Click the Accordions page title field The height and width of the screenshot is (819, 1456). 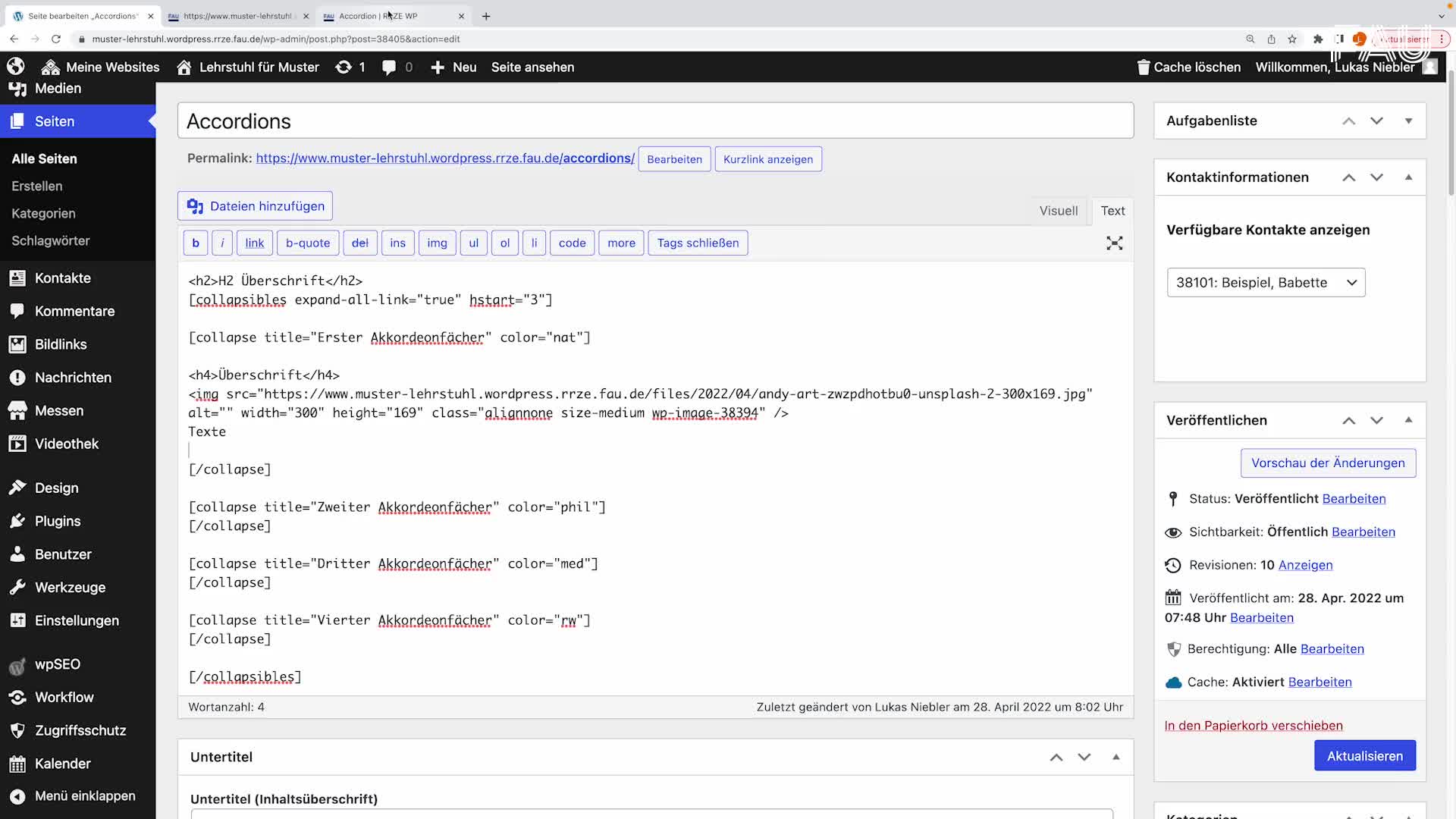pyautogui.click(x=654, y=121)
